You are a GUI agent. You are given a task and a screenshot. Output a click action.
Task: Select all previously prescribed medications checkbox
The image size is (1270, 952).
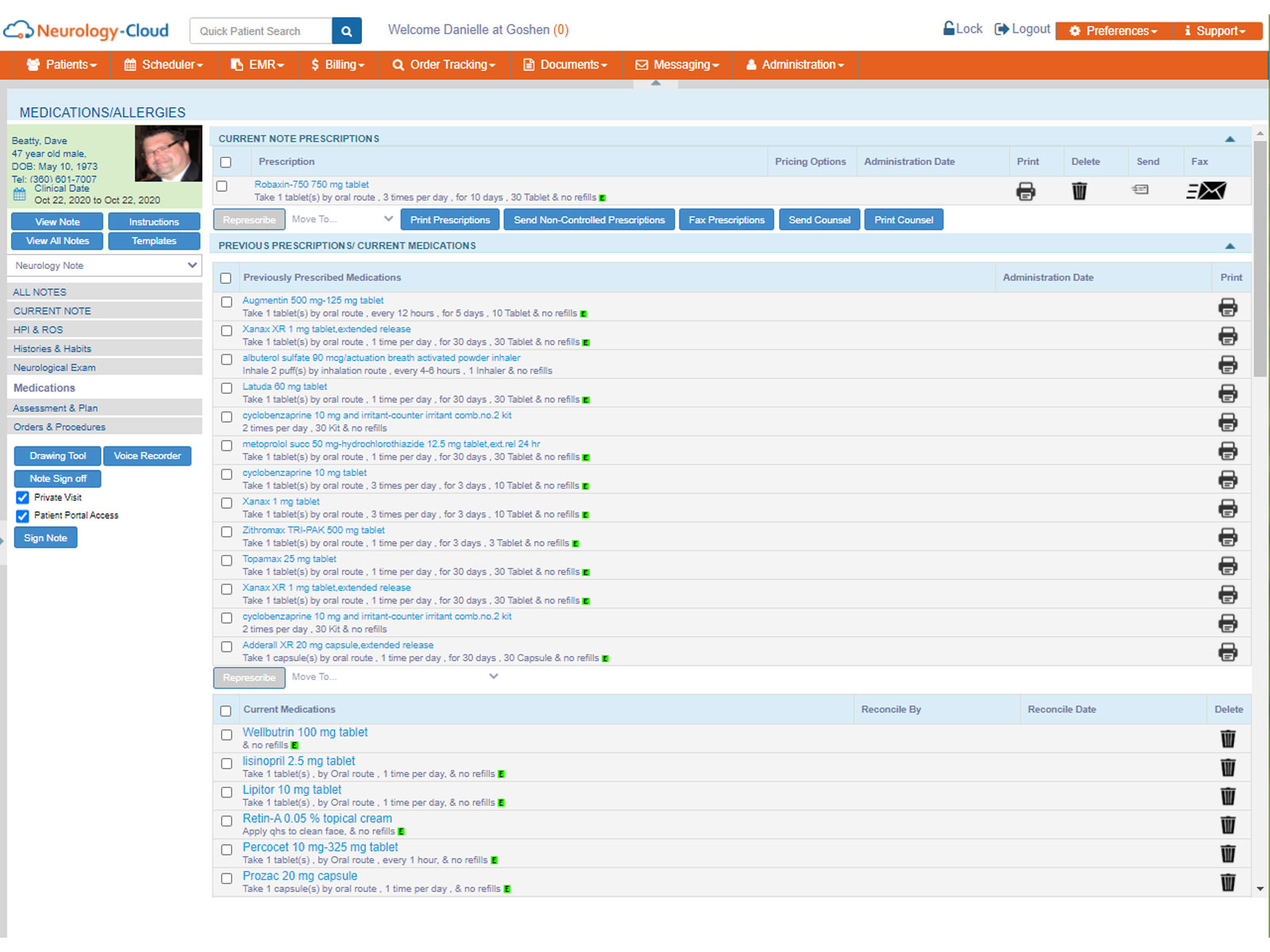coord(226,278)
